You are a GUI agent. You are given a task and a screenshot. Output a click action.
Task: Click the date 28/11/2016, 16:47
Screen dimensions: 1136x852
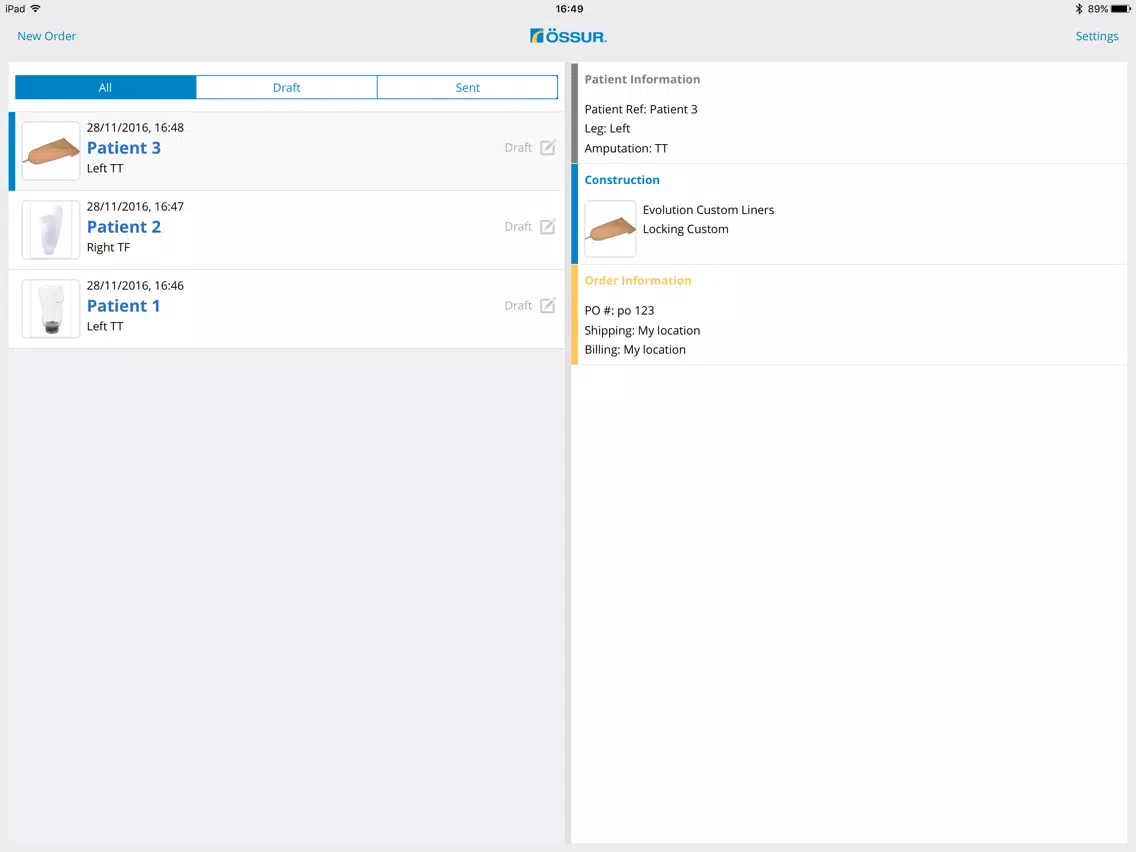click(135, 206)
